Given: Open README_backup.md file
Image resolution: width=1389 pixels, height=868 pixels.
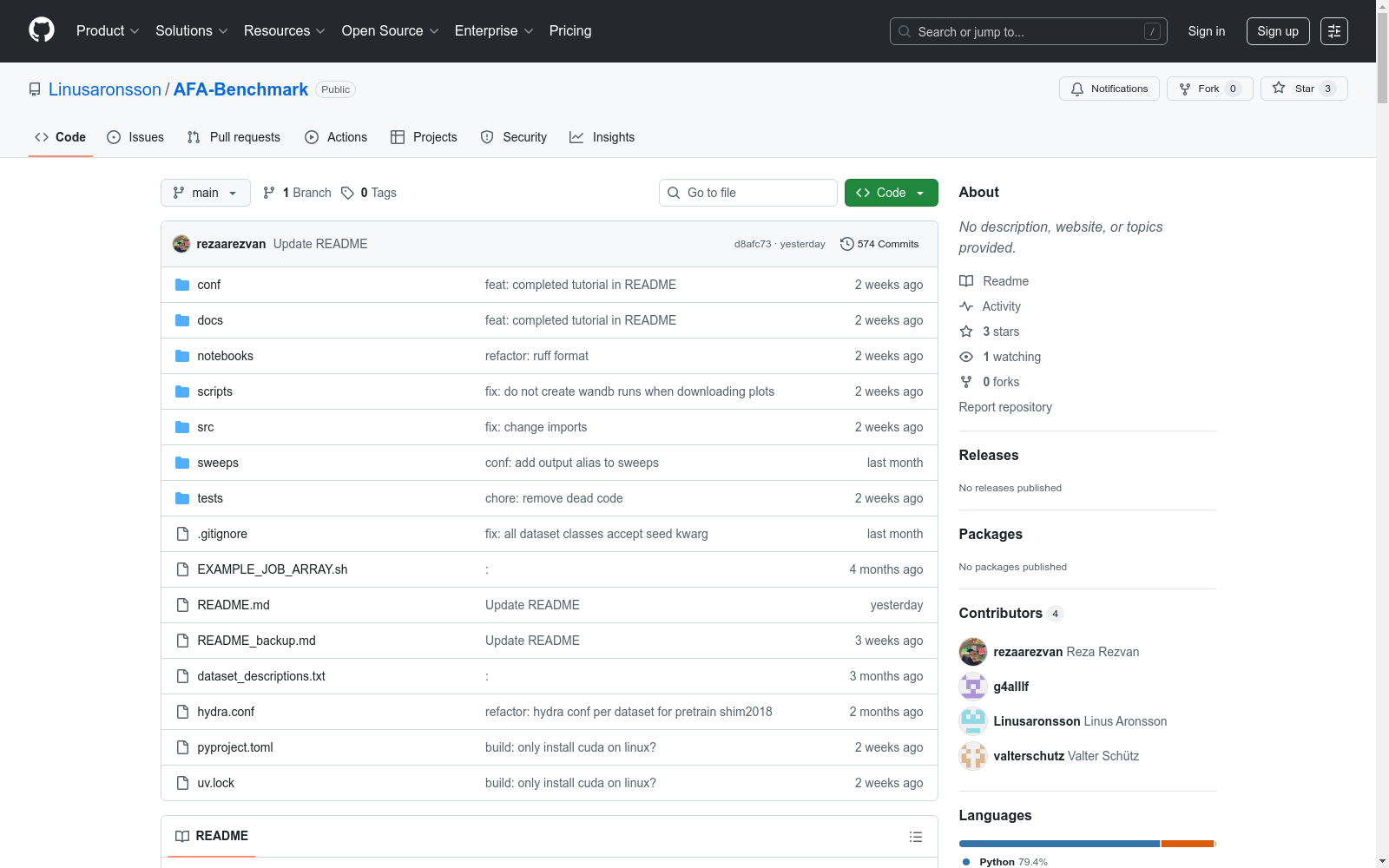Looking at the screenshot, I should click(257, 641).
